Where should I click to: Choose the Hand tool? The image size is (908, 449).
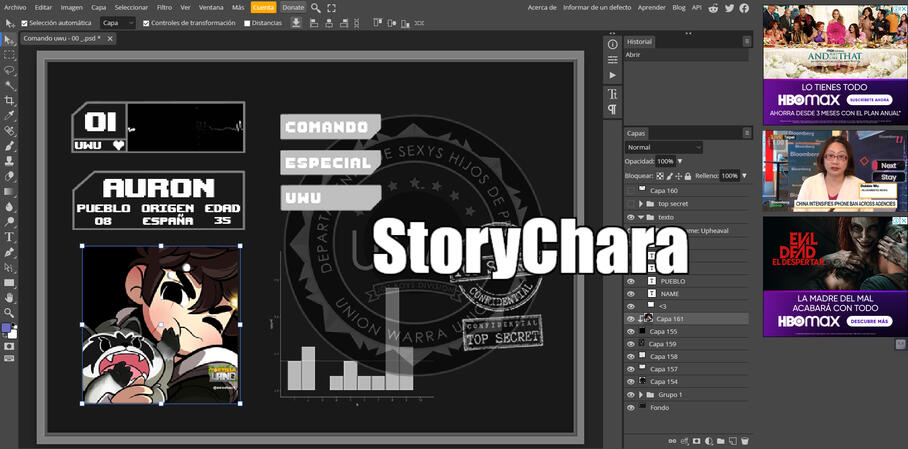[9, 298]
